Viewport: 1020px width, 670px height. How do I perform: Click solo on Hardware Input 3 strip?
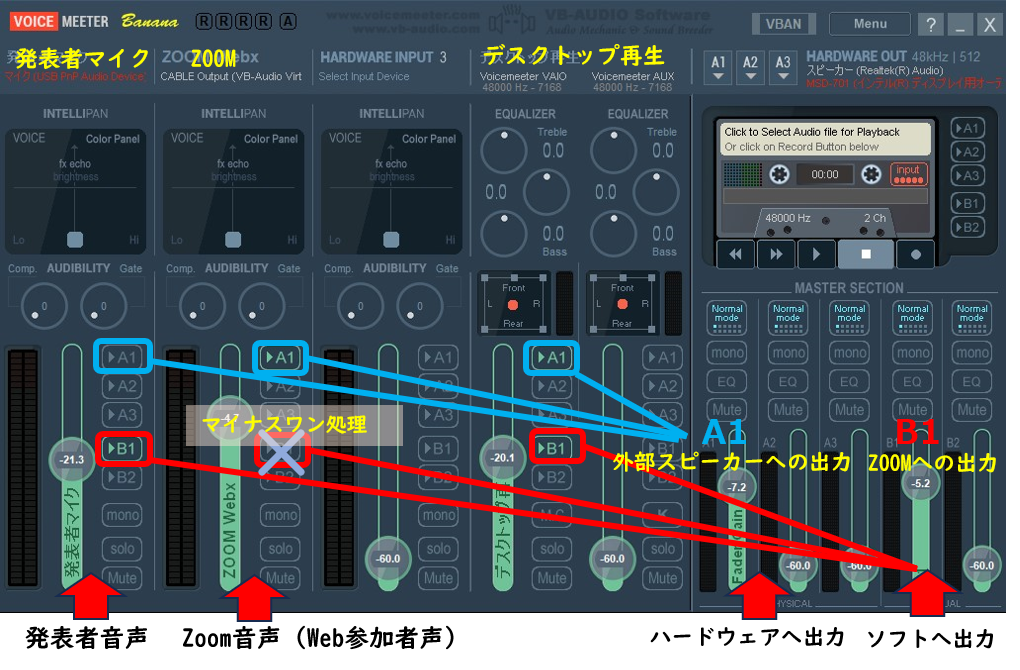(438, 549)
